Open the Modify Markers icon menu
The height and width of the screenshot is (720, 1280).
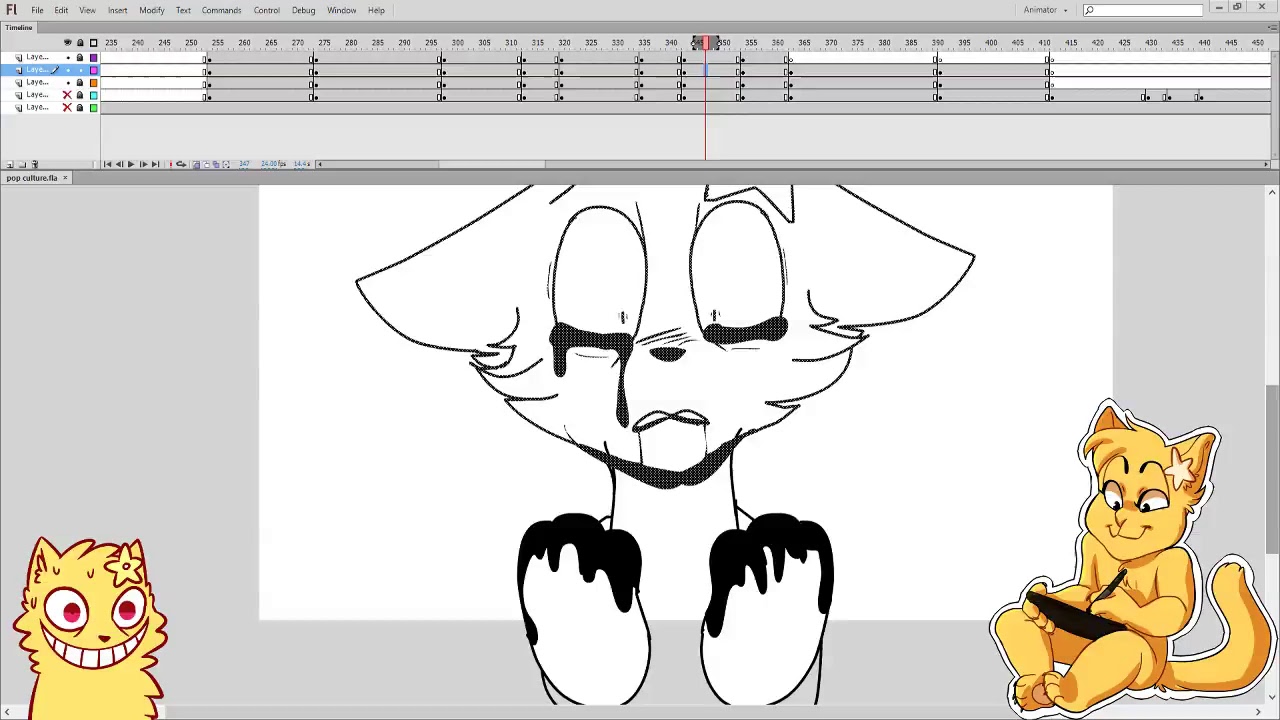click(226, 164)
